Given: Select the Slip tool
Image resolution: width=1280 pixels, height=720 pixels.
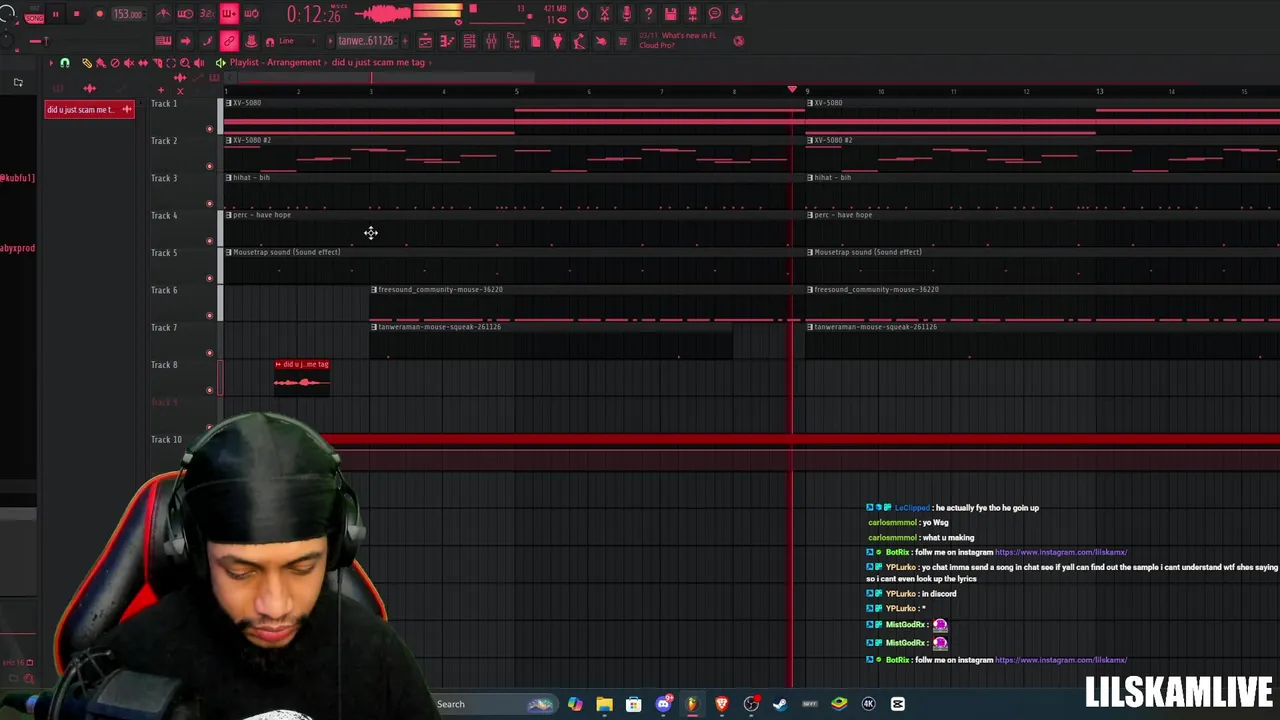Looking at the screenshot, I should click(x=143, y=63).
